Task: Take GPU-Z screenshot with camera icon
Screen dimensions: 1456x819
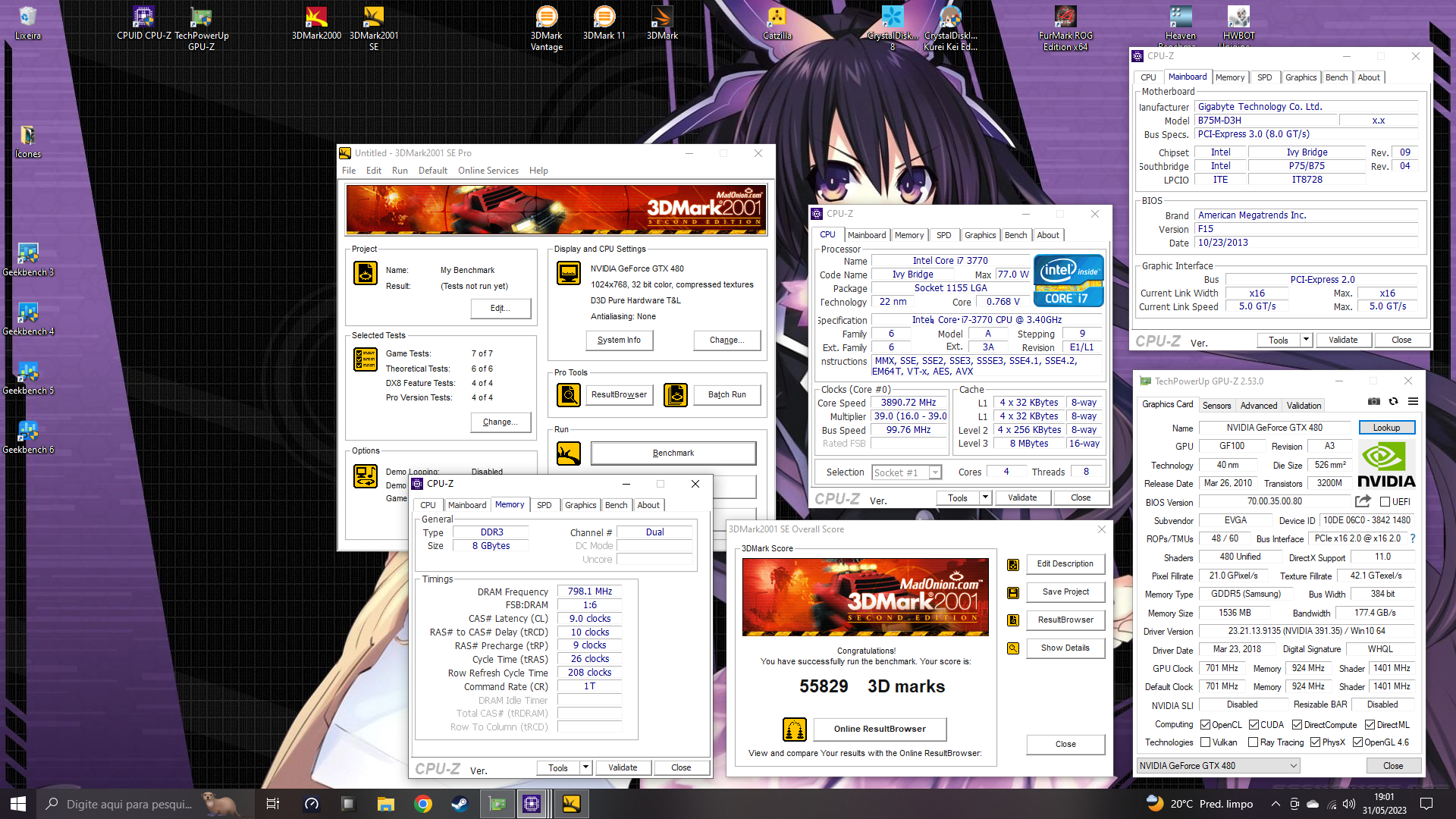Action: [x=1374, y=401]
